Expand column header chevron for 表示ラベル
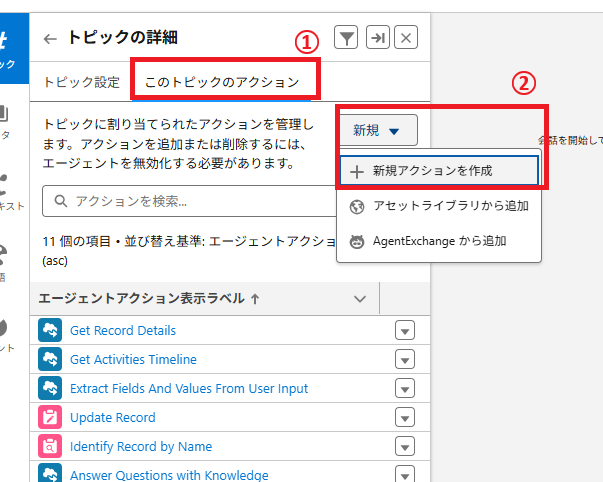The image size is (603, 482). [x=360, y=298]
